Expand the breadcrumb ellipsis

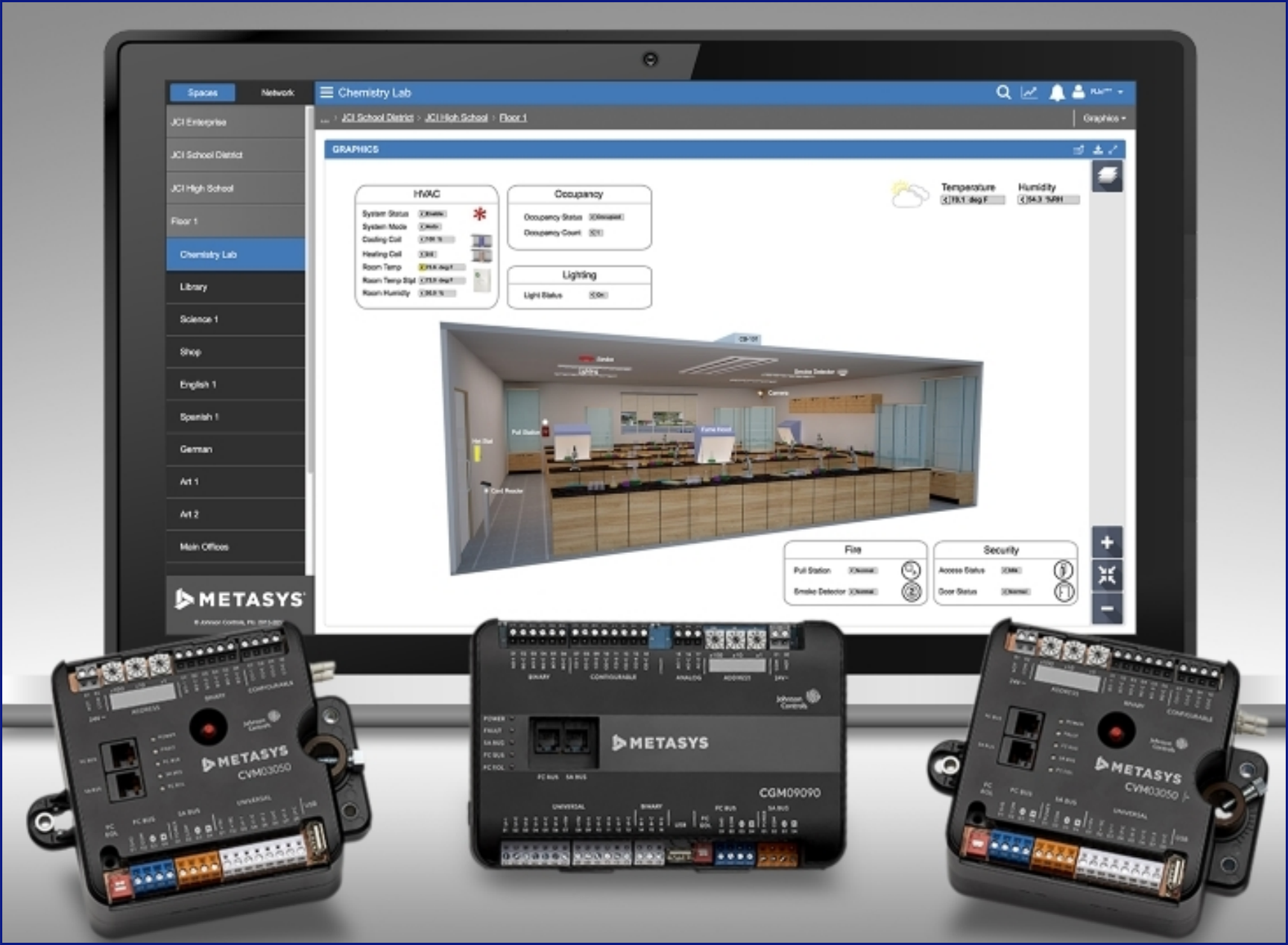tap(324, 118)
